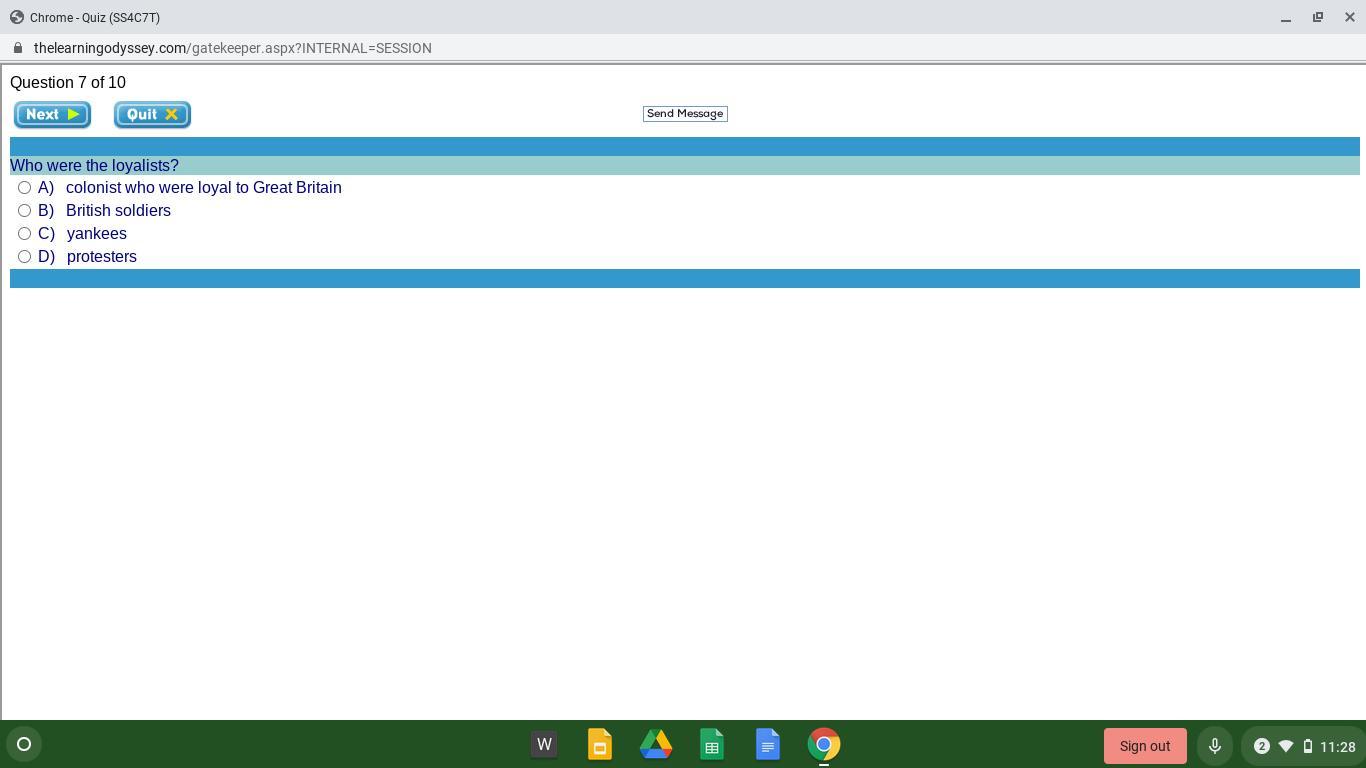Launch Google Docs from the shelf
The image size is (1366, 768).
(768, 744)
